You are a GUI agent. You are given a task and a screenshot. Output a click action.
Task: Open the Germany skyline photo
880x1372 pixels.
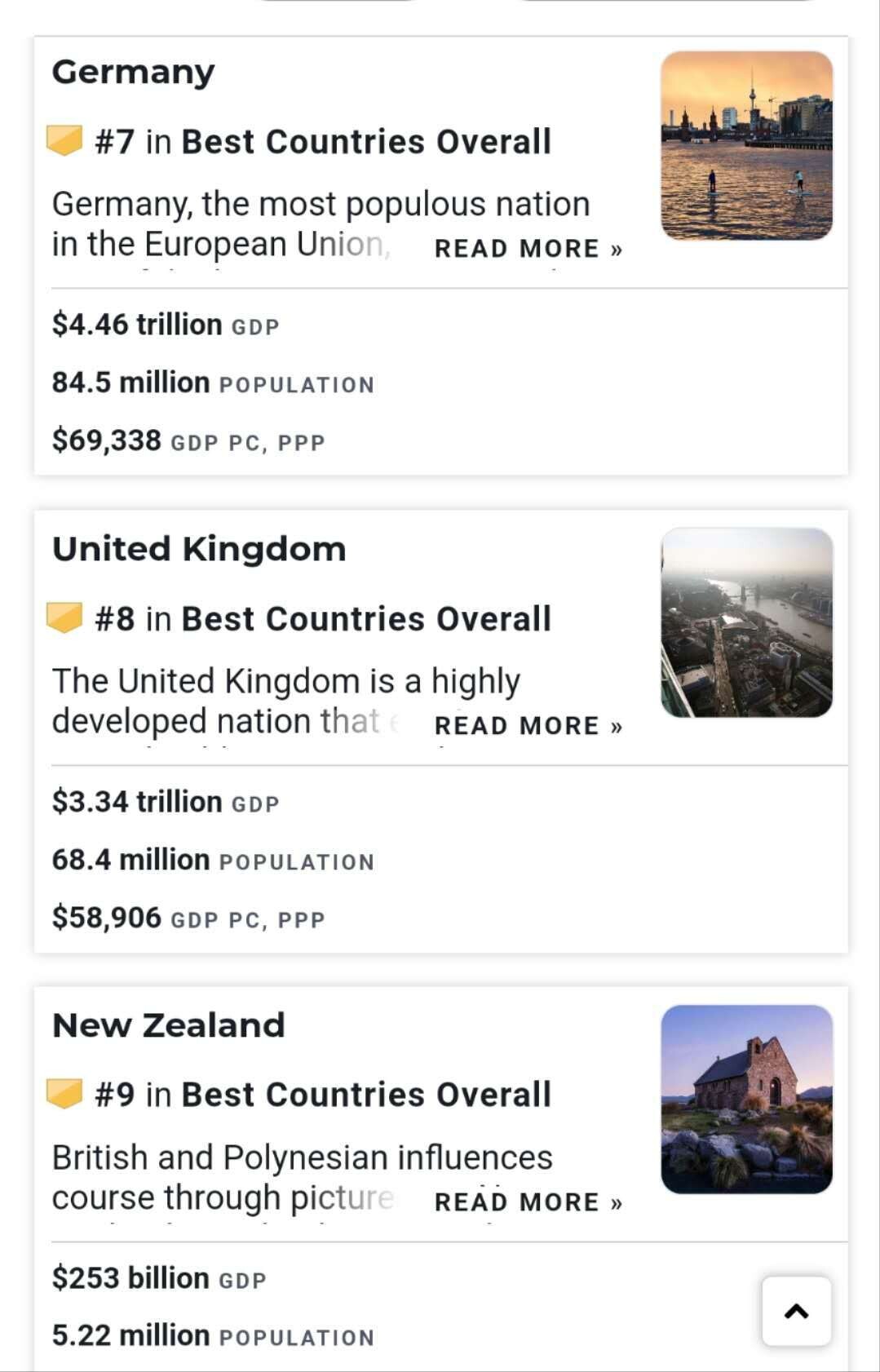coord(746,146)
